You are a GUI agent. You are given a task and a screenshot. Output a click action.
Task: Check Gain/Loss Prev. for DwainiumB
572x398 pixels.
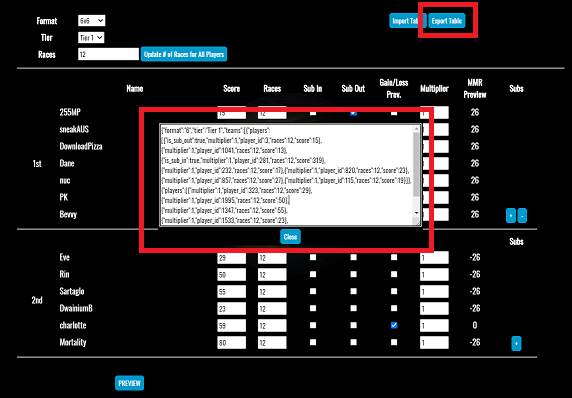tap(394, 308)
